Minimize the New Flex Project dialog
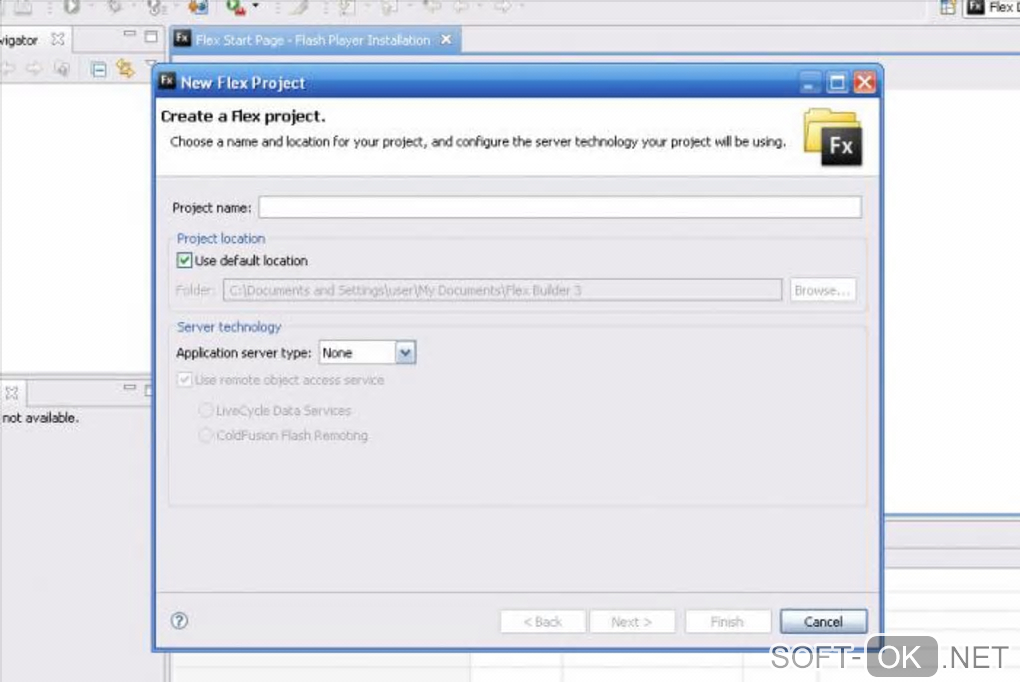The width and height of the screenshot is (1020, 682). (809, 83)
